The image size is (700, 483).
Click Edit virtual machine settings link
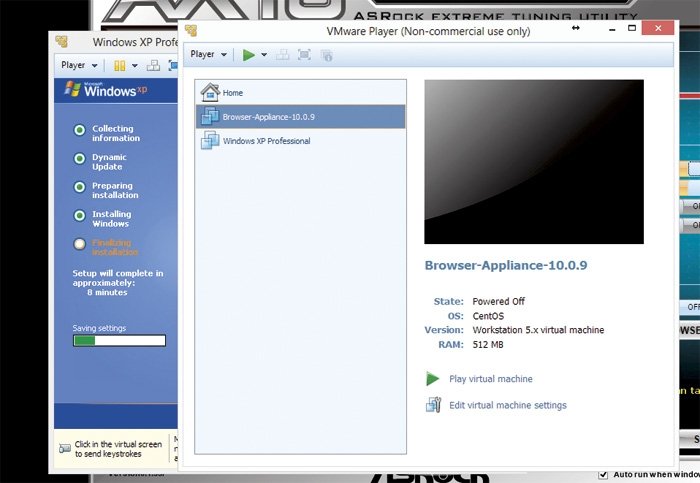coord(508,405)
